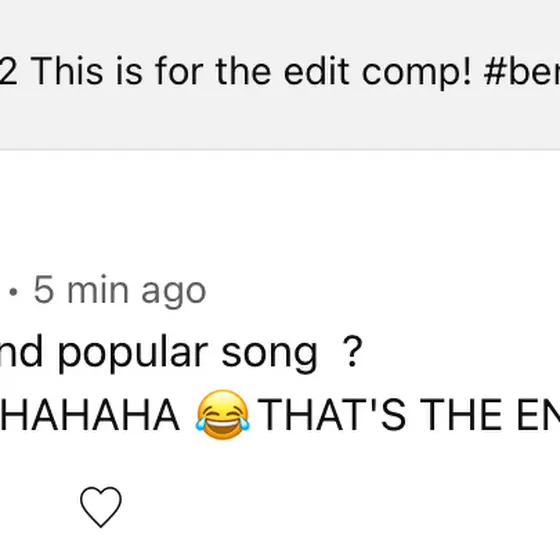
Task: Click the bullet dot before "5 min ago"
Action: (13, 293)
